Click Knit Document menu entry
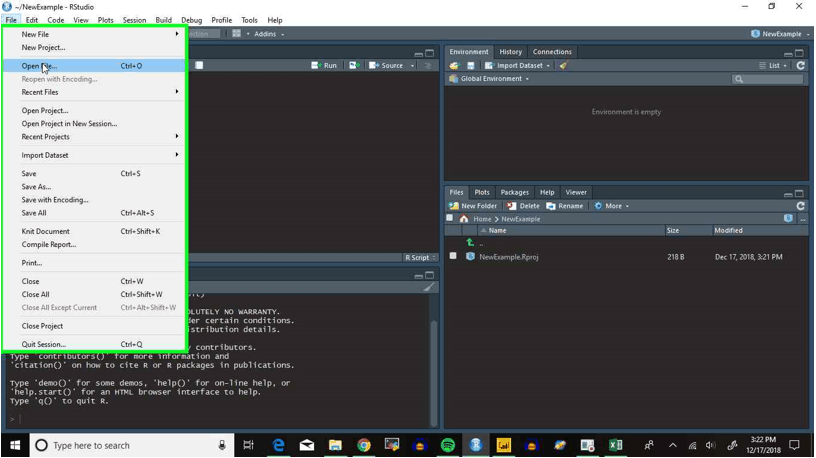 [x=94, y=231]
